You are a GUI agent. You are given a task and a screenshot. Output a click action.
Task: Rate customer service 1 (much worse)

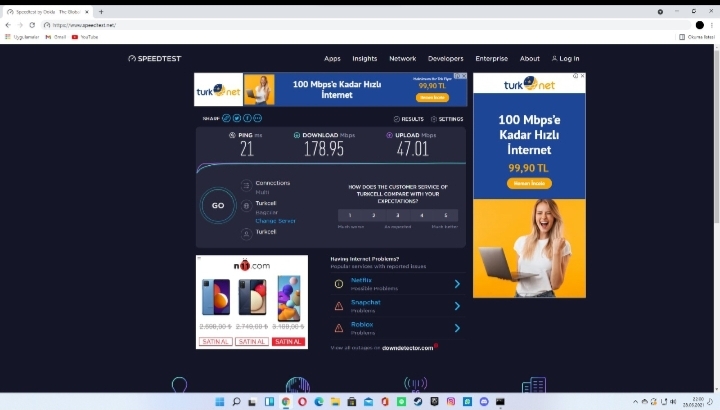pos(350,215)
